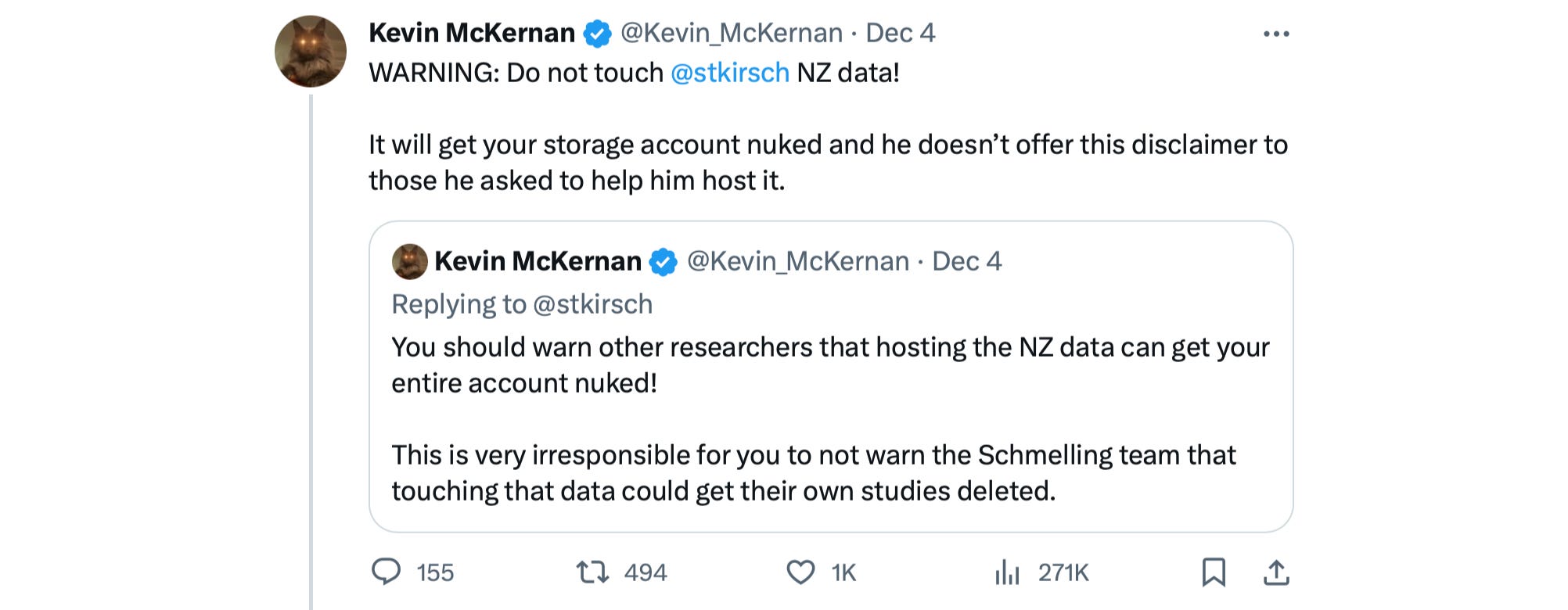
Task: Repost this tweet using the retweet icon
Action: point(592,572)
